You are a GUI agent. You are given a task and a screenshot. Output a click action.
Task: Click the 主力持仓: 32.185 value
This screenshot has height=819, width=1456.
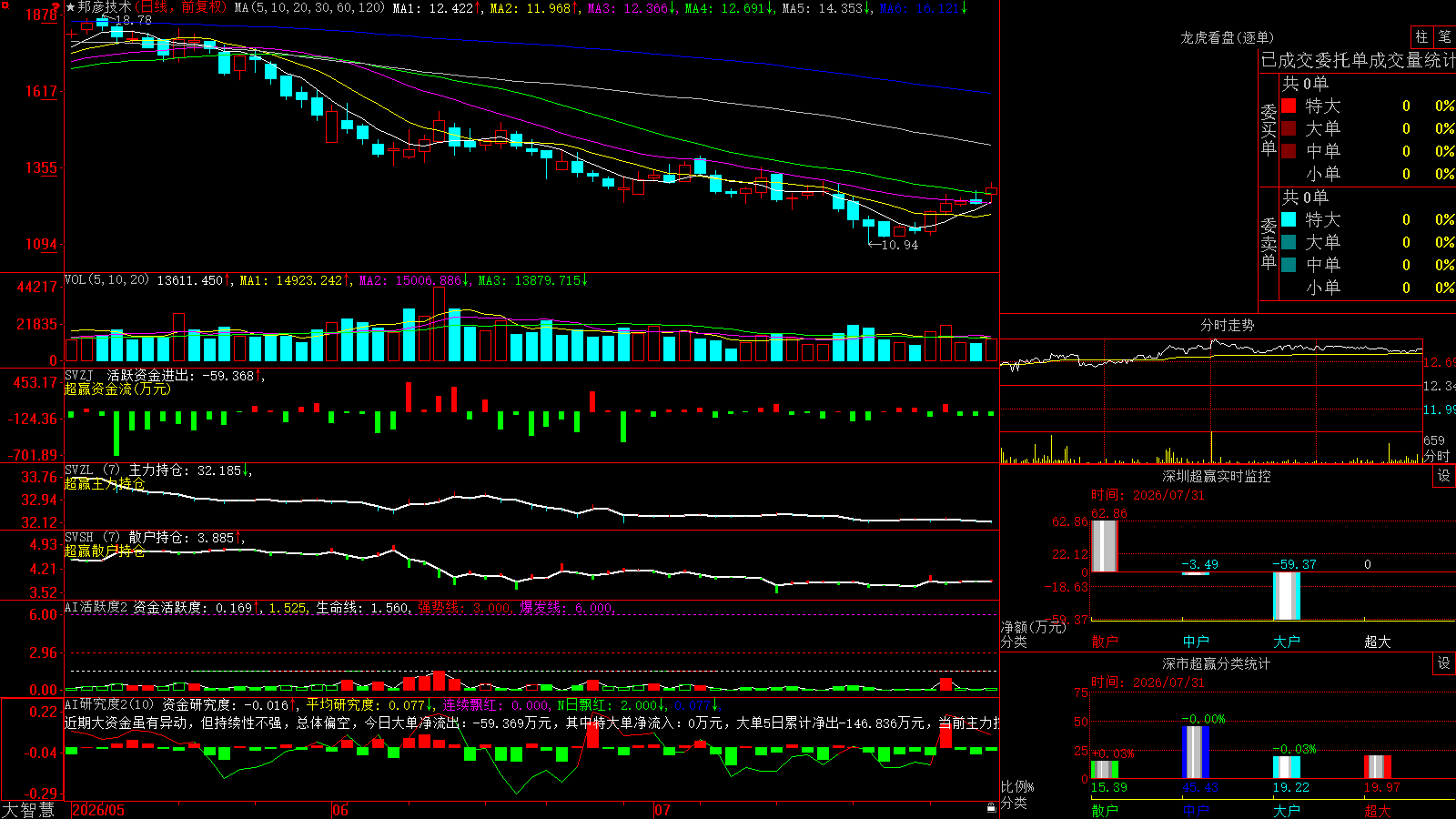186,470
